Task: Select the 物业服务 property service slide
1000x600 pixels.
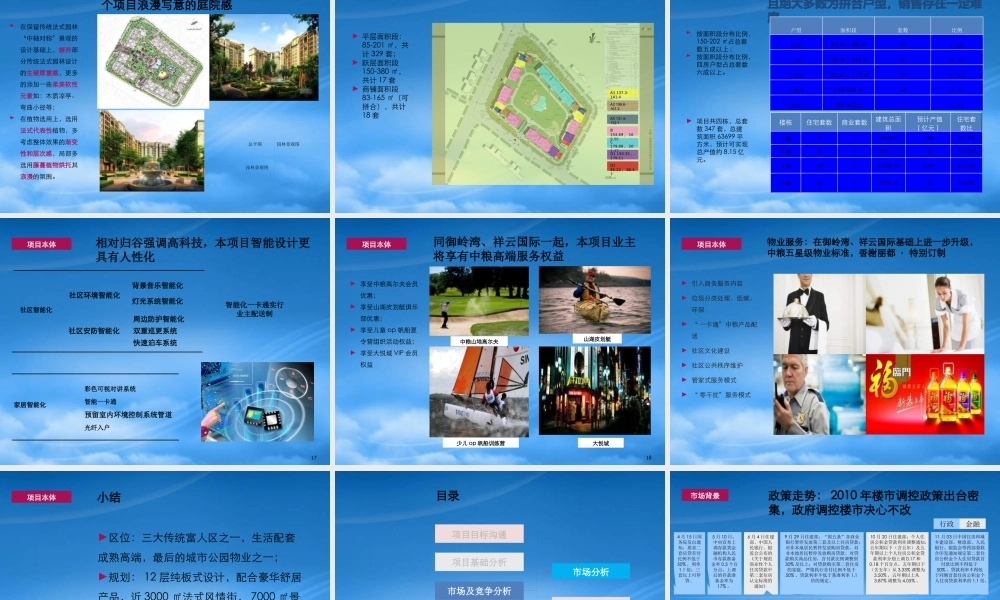Action: 835,341
